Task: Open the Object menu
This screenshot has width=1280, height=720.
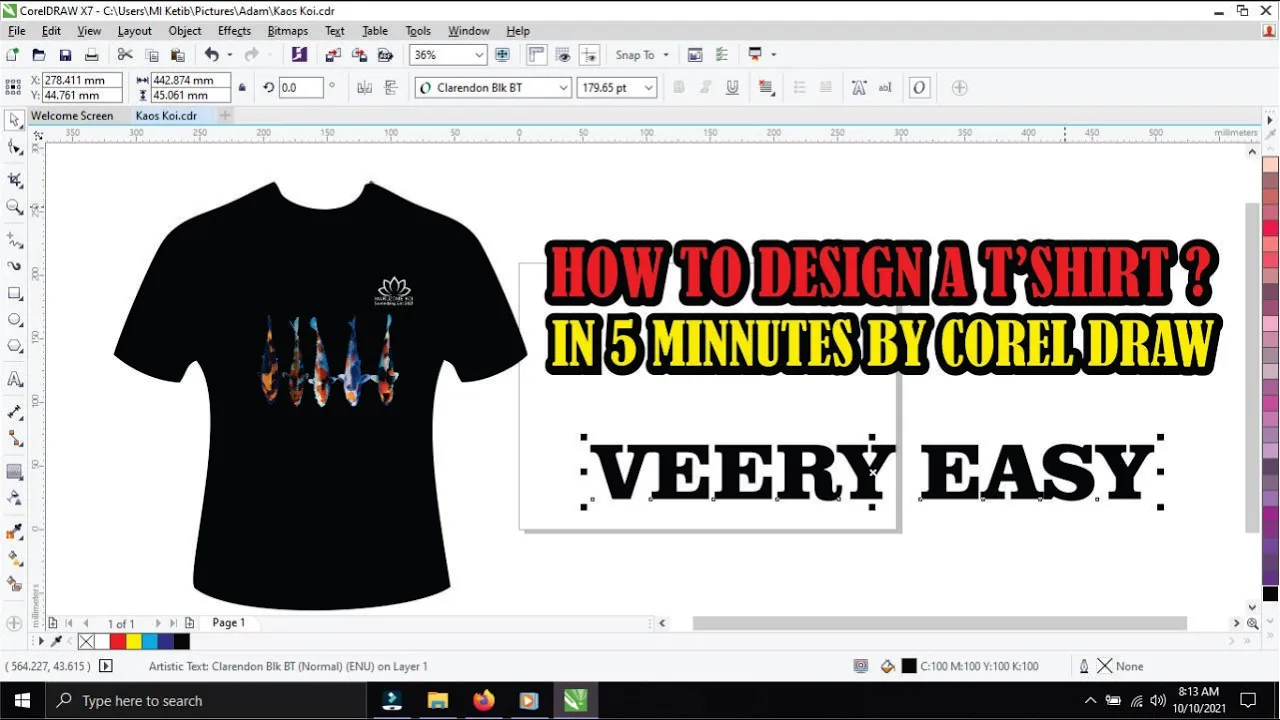Action: 185,31
